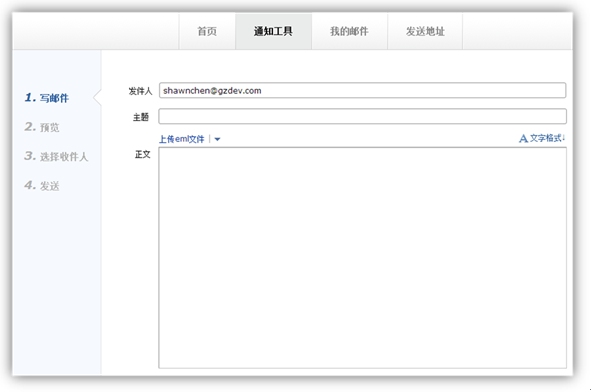591x392 pixels.
Task: Click the 正文 label
Action: [x=143, y=154]
